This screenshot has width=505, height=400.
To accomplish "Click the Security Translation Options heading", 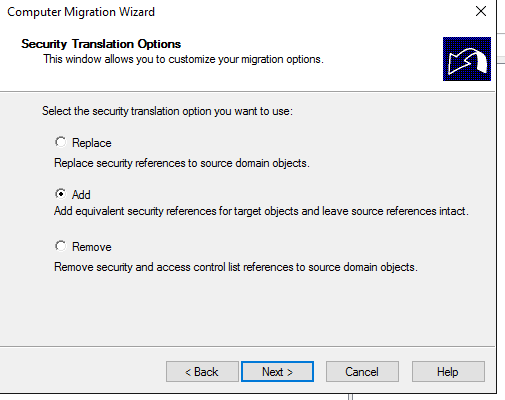I will pyautogui.click(x=101, y=44).
